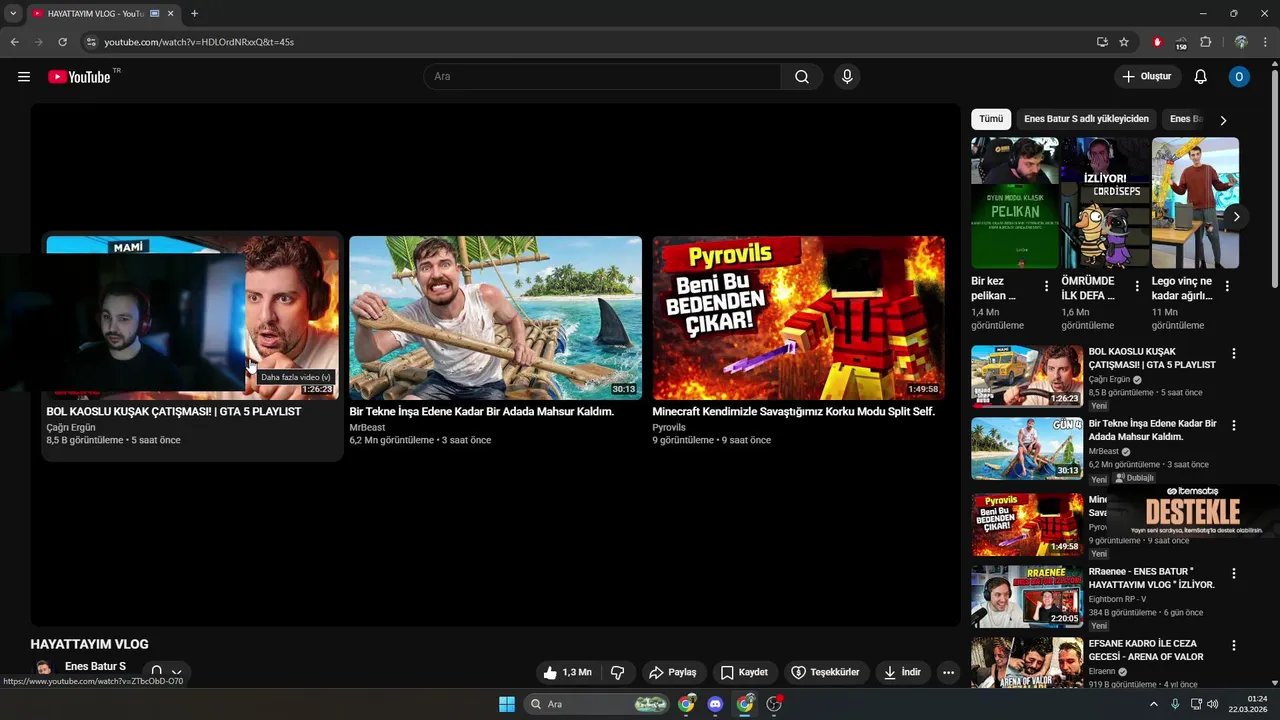Open sidebar title BOL KAOSLU KUŞAK ÇATIŞMASI

point(1152,359)
